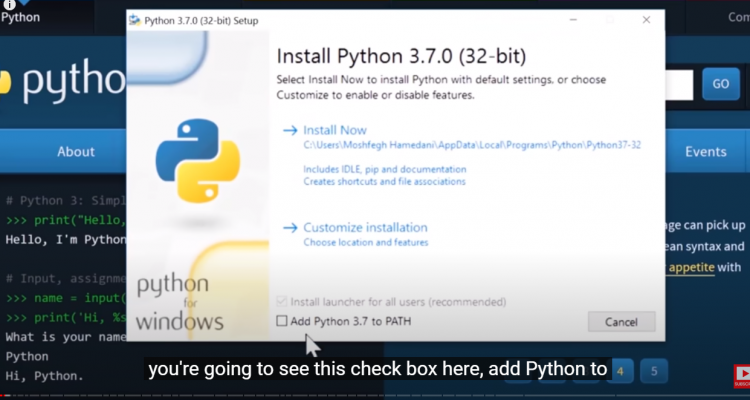Click the Install Now arrow icon

click(290, 130)
